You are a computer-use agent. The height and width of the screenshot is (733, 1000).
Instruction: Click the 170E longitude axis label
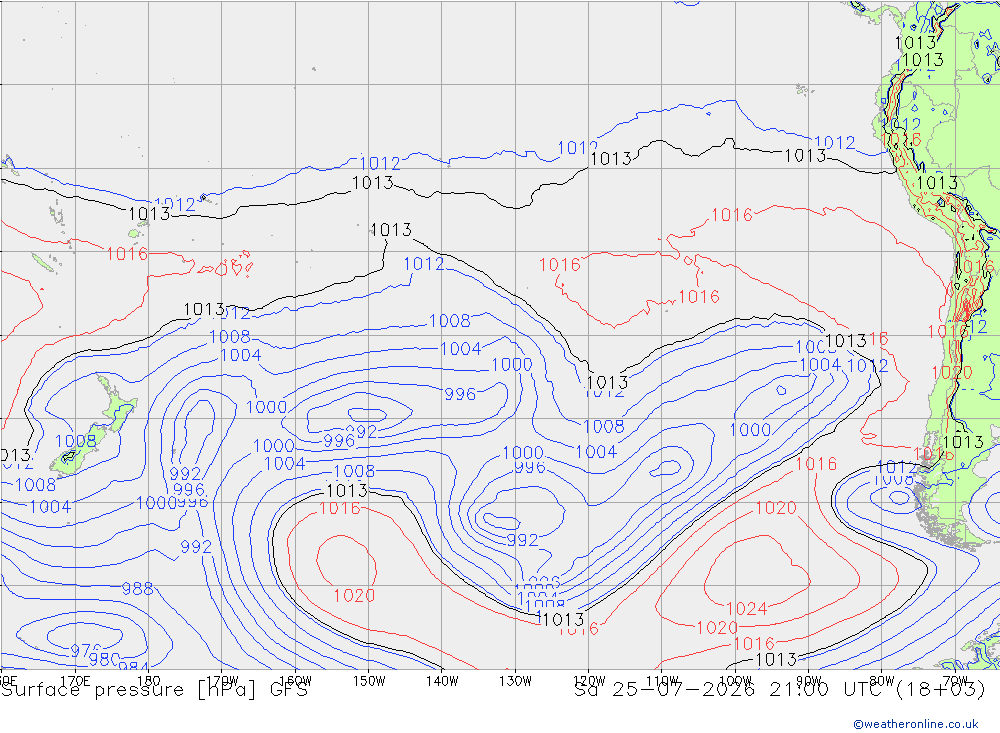(x=75, y=681)
